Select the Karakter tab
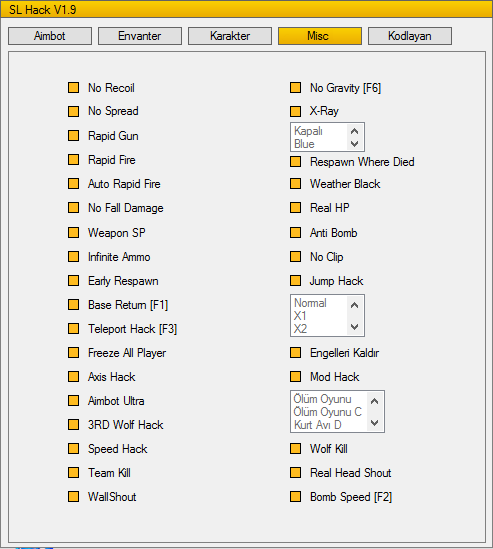Image resolution: width=493 pixels, height=549 pixels. (x=230, y=36)
